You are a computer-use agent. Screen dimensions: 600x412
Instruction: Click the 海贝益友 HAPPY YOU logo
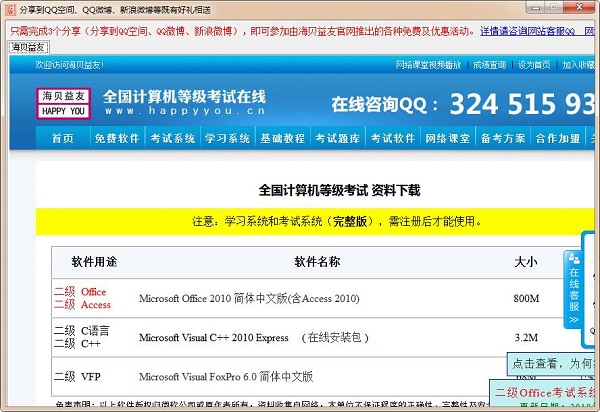click(64, 104)
